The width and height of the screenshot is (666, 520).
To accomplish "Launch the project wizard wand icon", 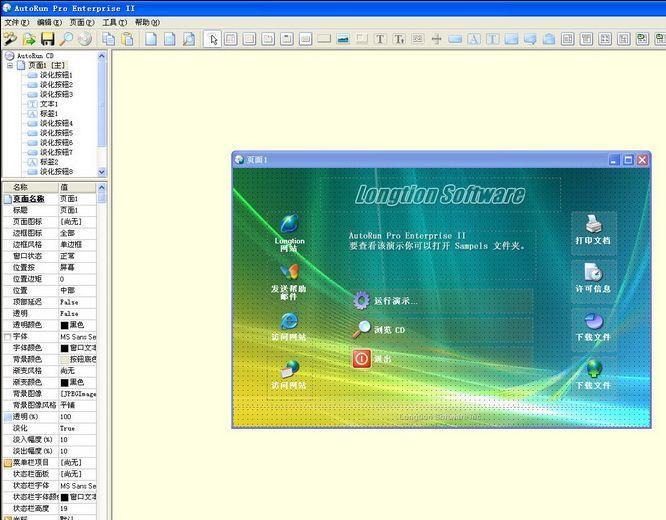I will [x=10, y=39].
